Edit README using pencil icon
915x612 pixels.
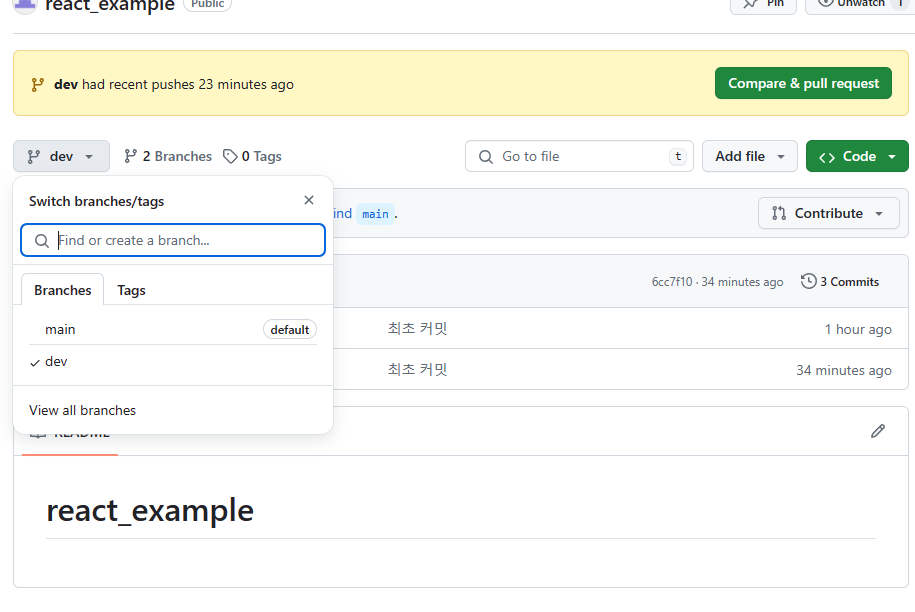[878, 431]
